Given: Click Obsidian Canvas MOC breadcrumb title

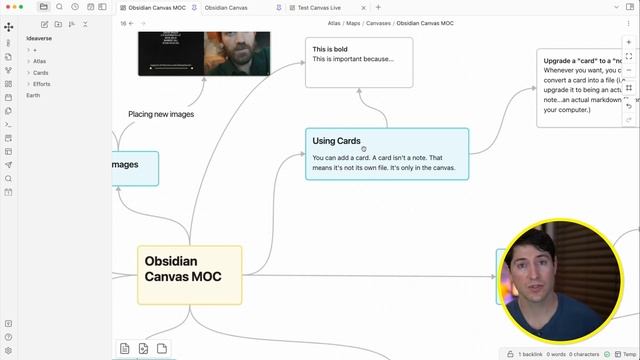Looking at the screenshot, I should click(x=425, y=23).
